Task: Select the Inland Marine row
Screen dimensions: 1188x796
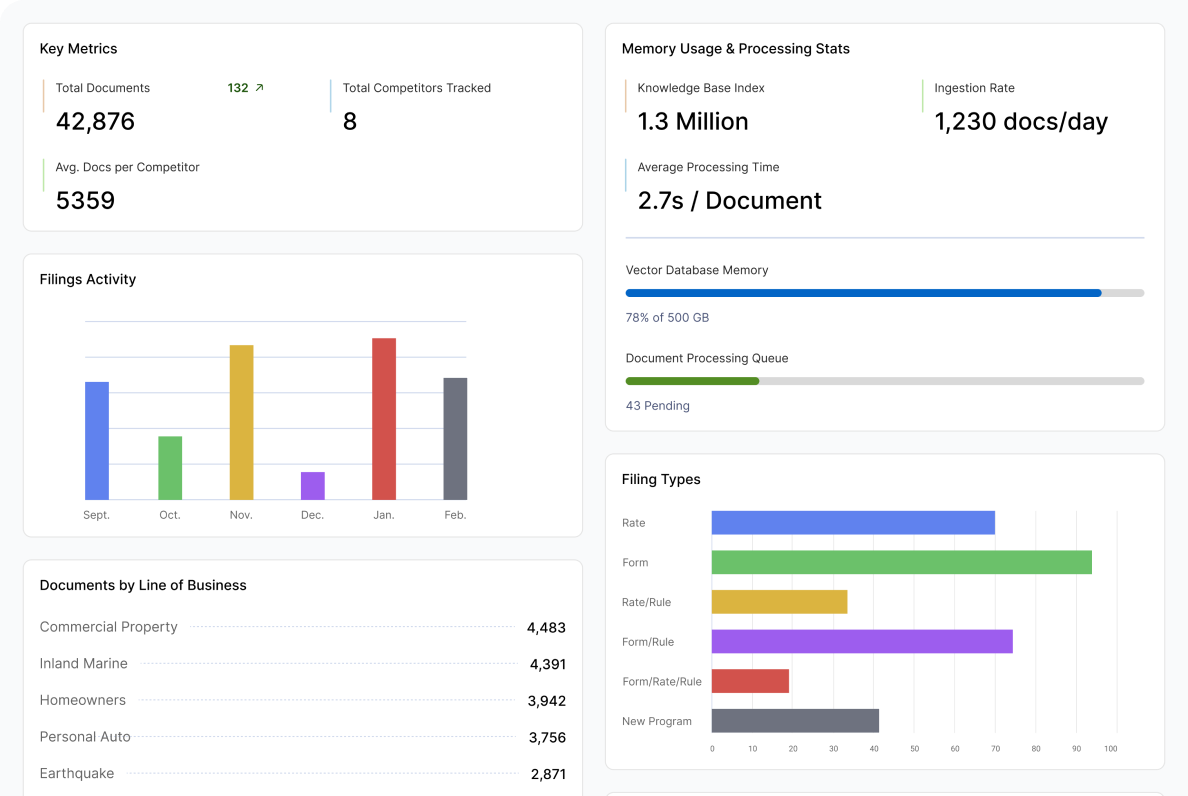Action: (84, 664)
